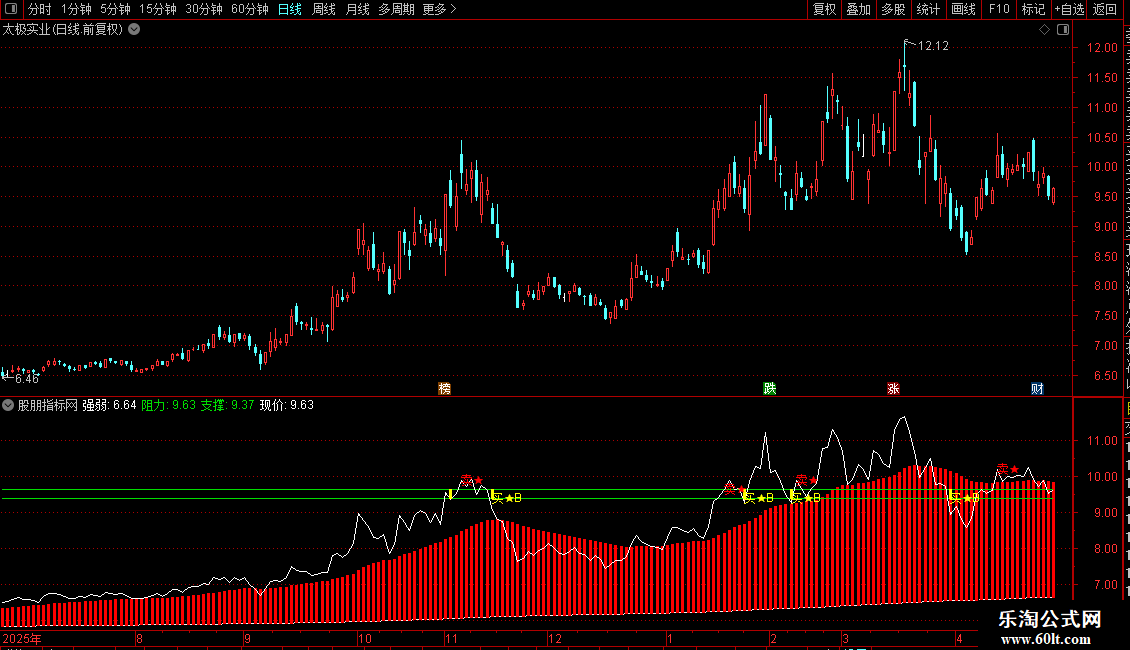
Task: Click the 财 event marker icon
Action: tap(1037, 388)
